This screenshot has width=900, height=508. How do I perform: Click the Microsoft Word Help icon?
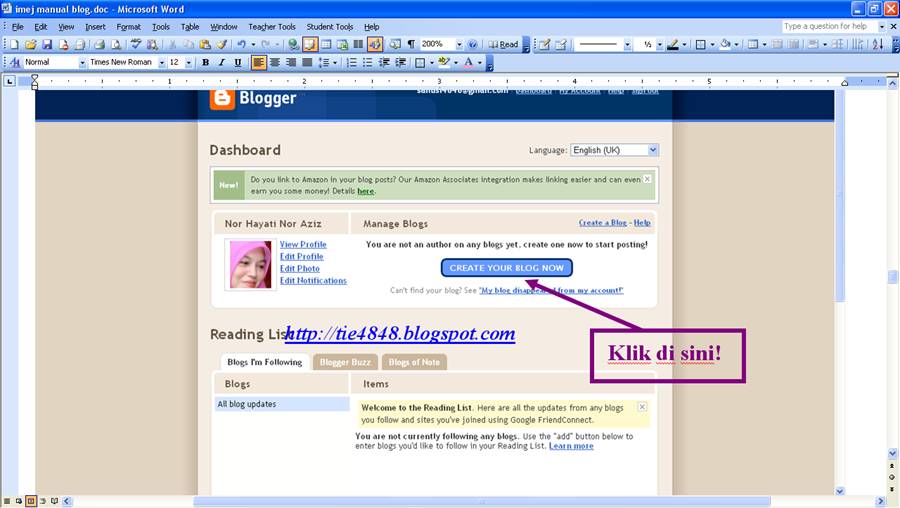point(472,44)
